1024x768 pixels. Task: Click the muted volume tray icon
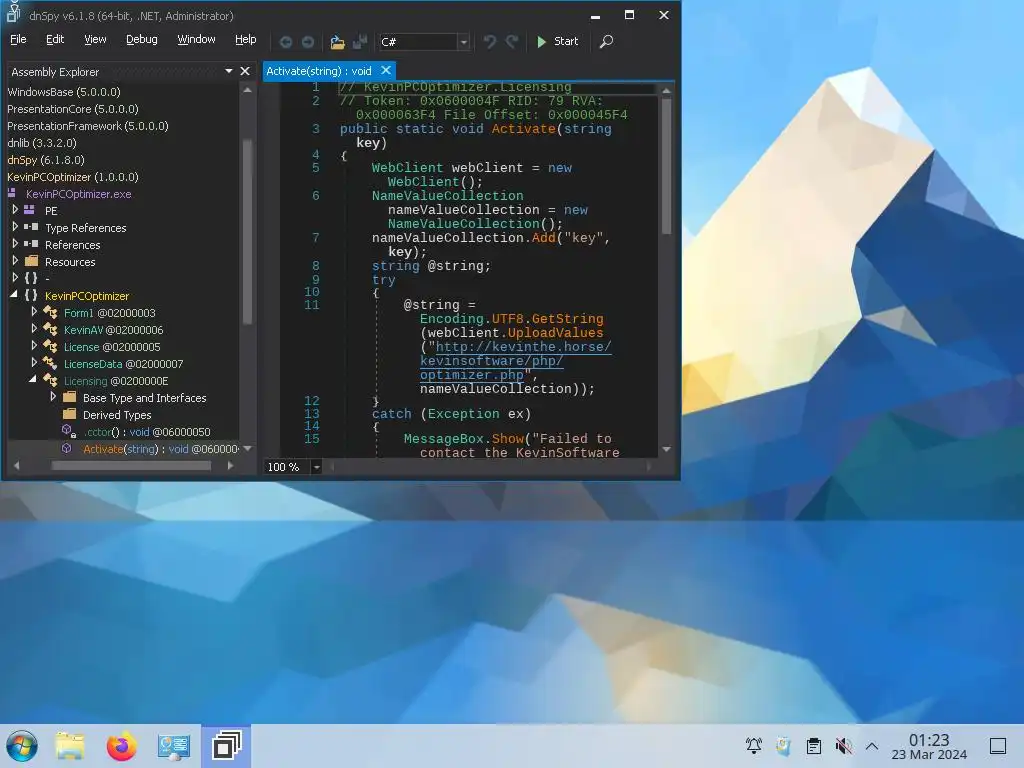(844, 745)
